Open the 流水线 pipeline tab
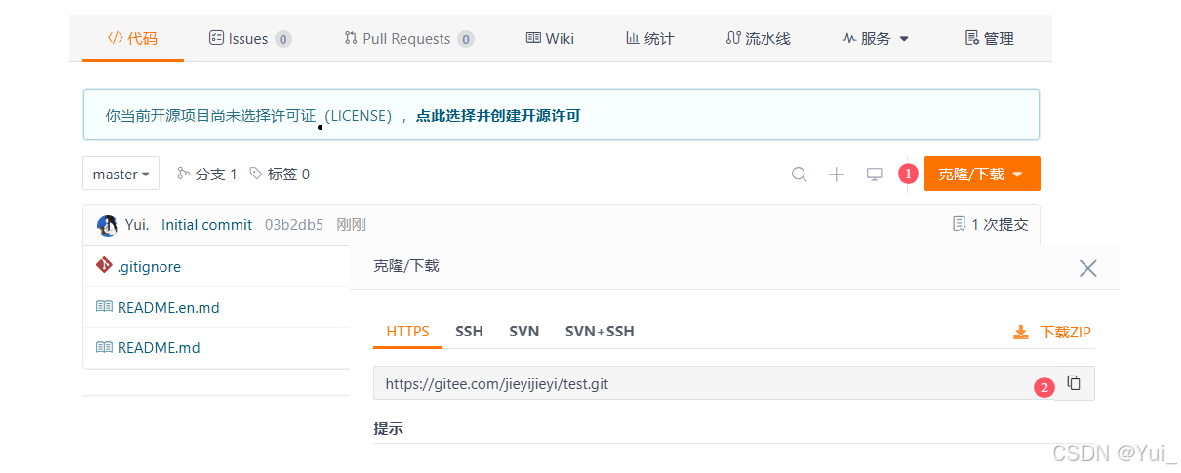1181x473 pixels. (758, 38)
